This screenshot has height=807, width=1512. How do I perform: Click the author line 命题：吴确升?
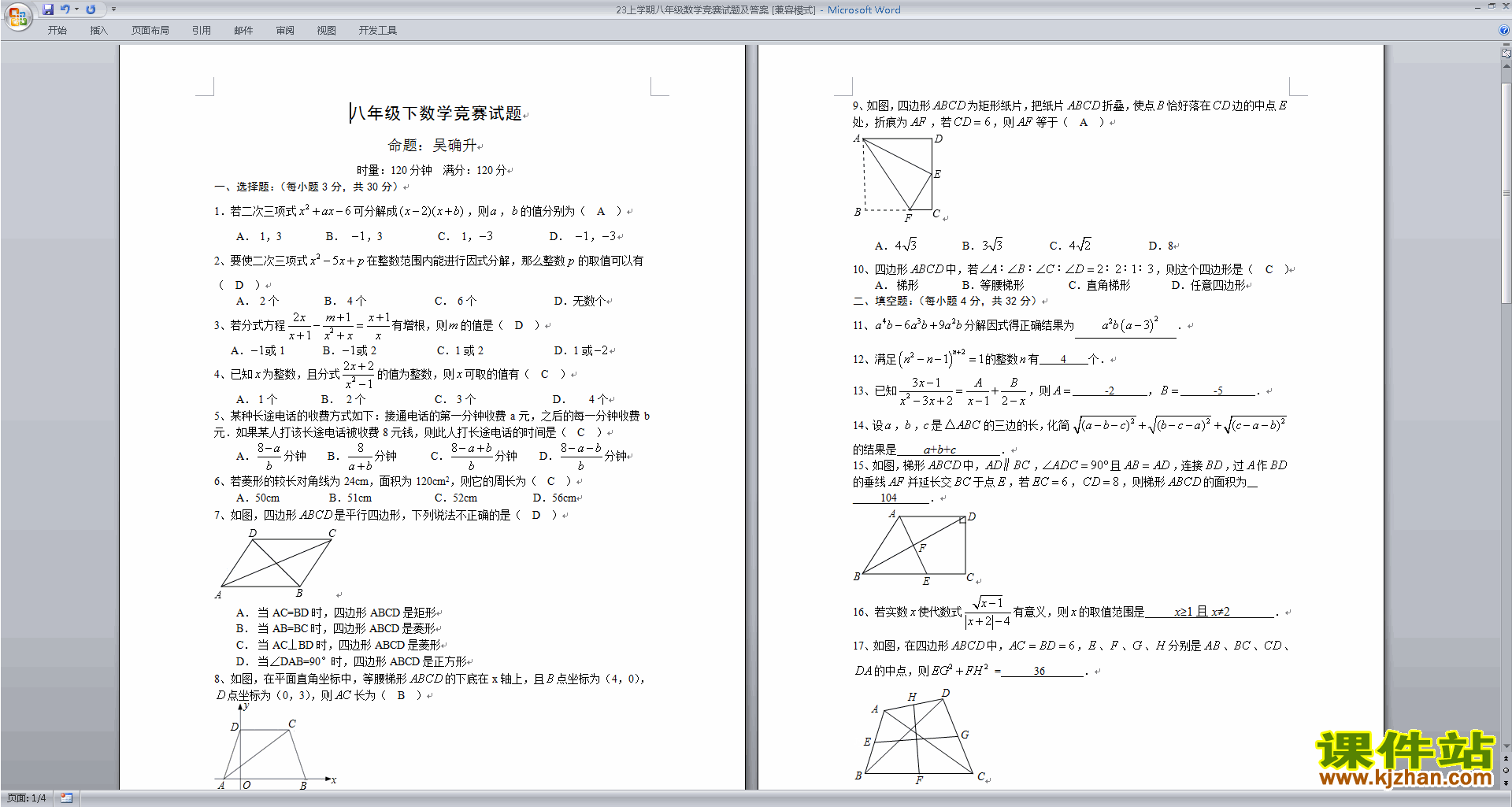[x=432, y=146]
